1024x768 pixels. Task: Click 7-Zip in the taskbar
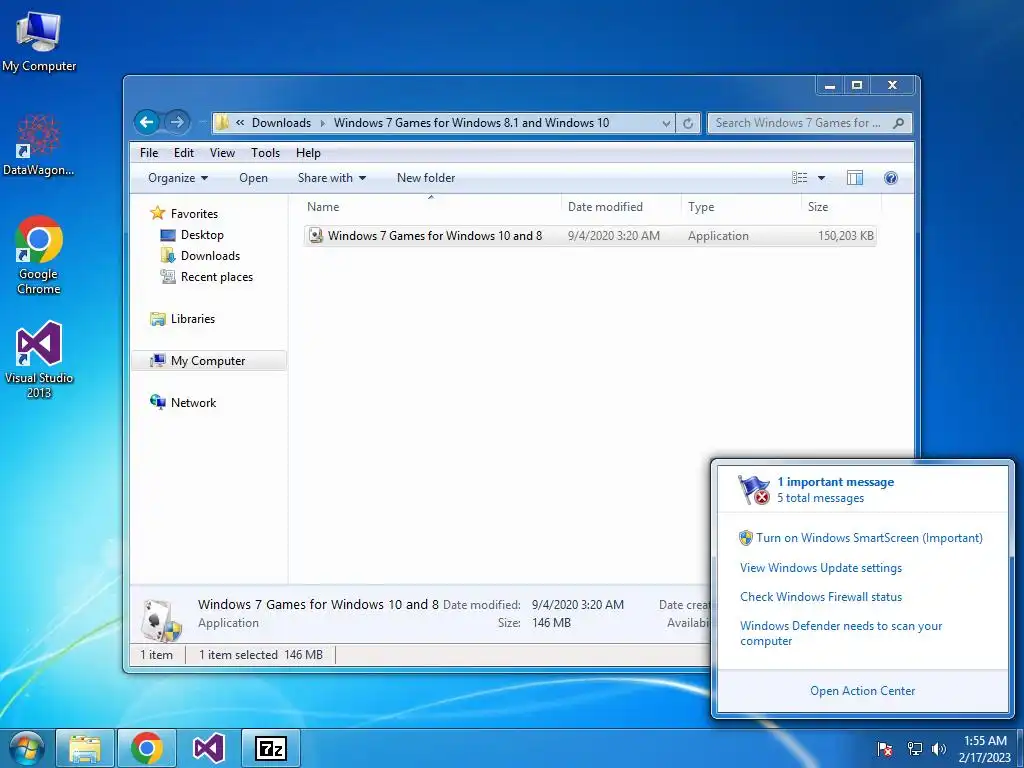270,748
